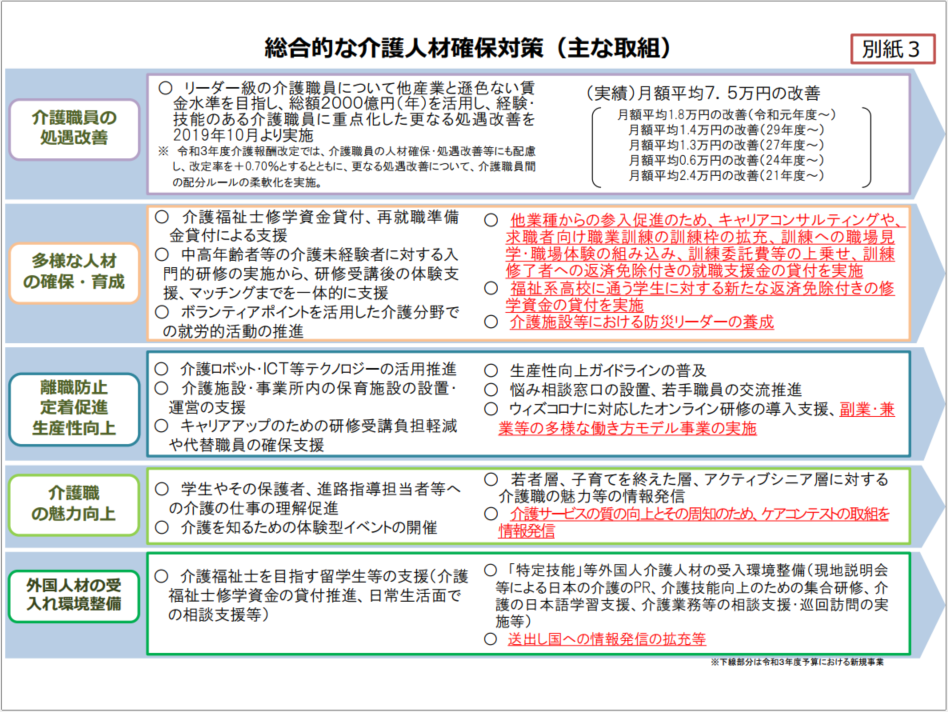948x712 pixels.
Task: Open the underlined 副業・兼業 text
Action: tap(866, 409)
